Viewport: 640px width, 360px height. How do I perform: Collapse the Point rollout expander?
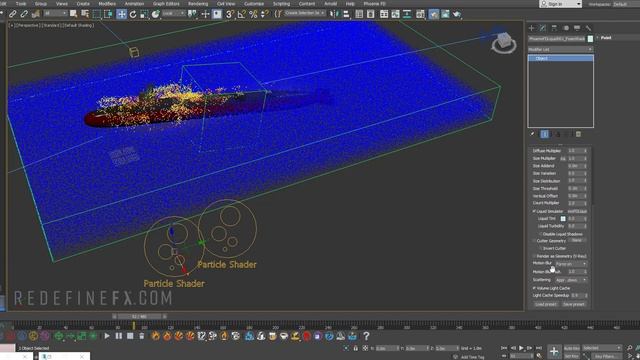tap(598, 38)
